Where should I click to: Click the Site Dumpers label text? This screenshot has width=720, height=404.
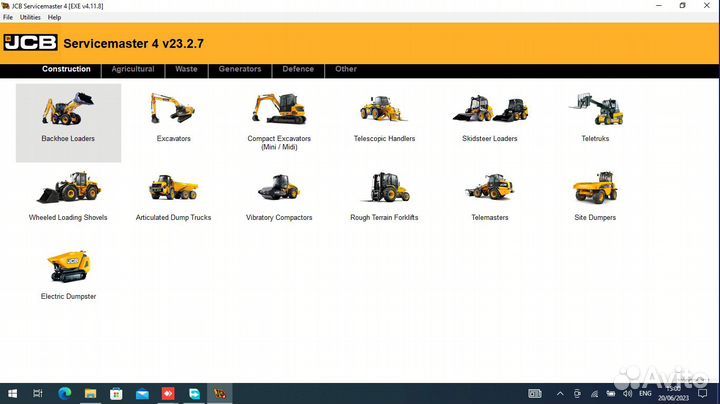point(595,218)
